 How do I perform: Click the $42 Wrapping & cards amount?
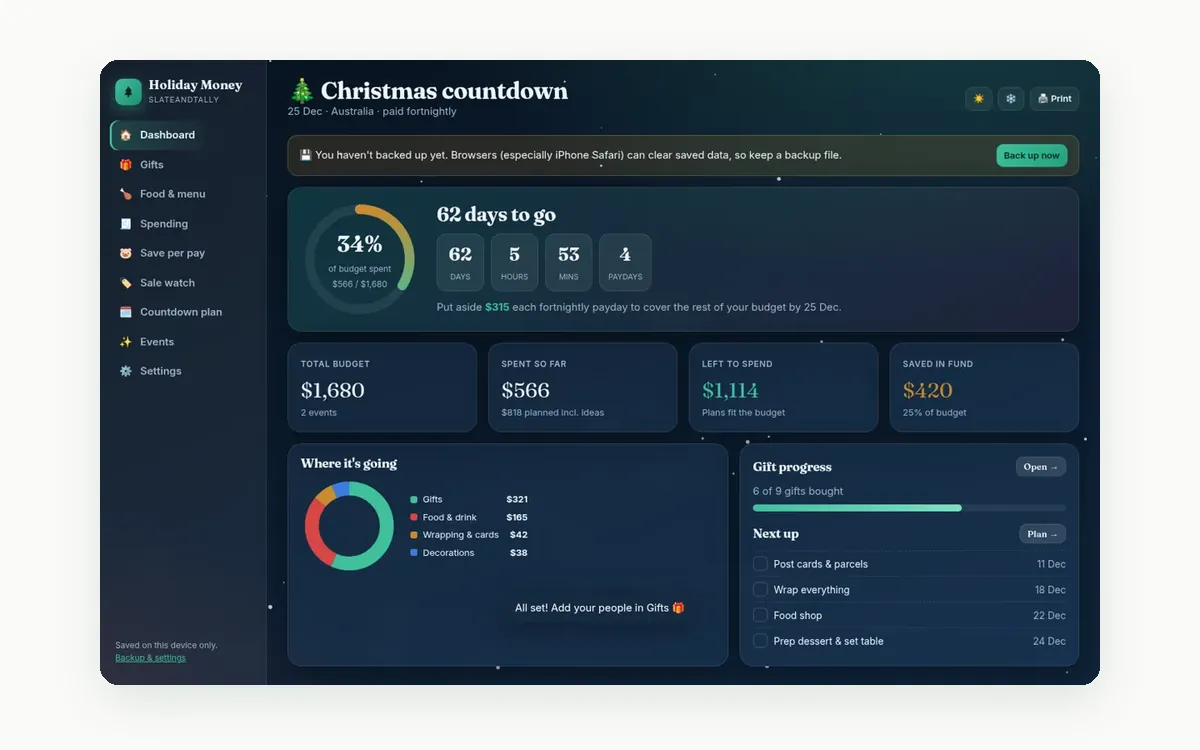[519, 535]
